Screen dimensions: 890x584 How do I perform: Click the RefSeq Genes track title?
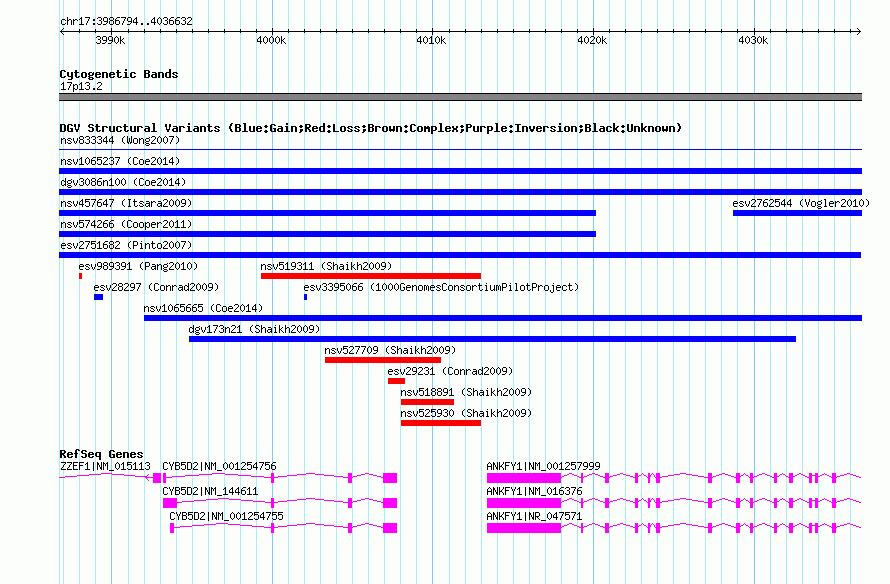101,454
